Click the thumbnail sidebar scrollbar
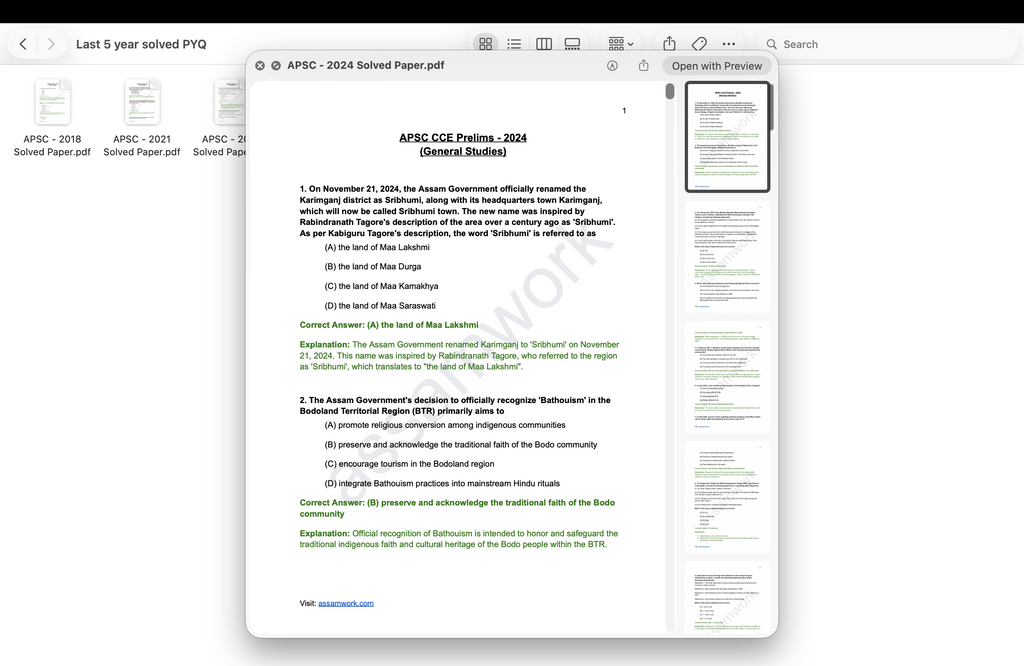Screen dimensions: 1024x666 coord(772,108)
